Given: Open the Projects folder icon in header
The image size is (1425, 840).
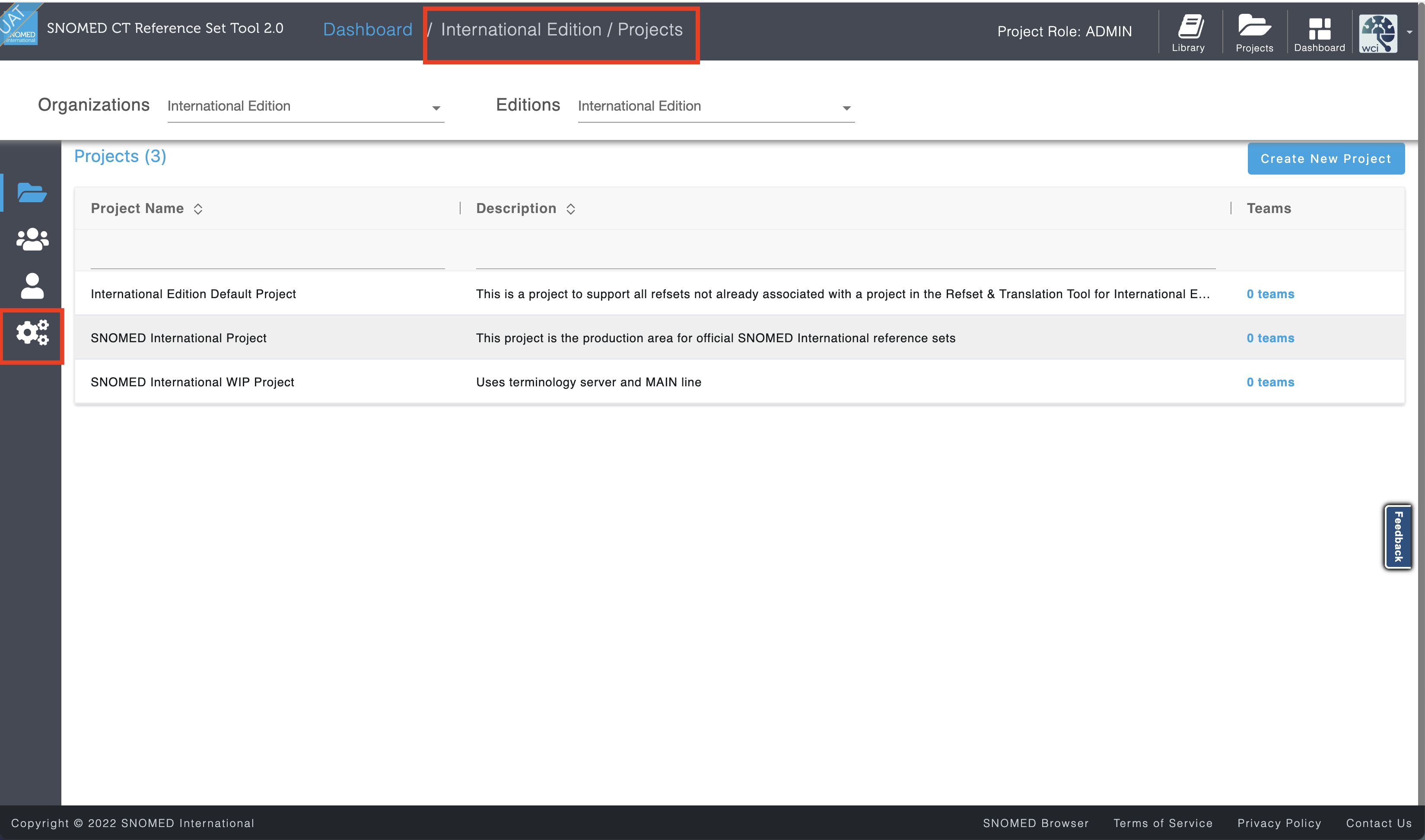Looking at the screenshot, I should click(1254, 33).
